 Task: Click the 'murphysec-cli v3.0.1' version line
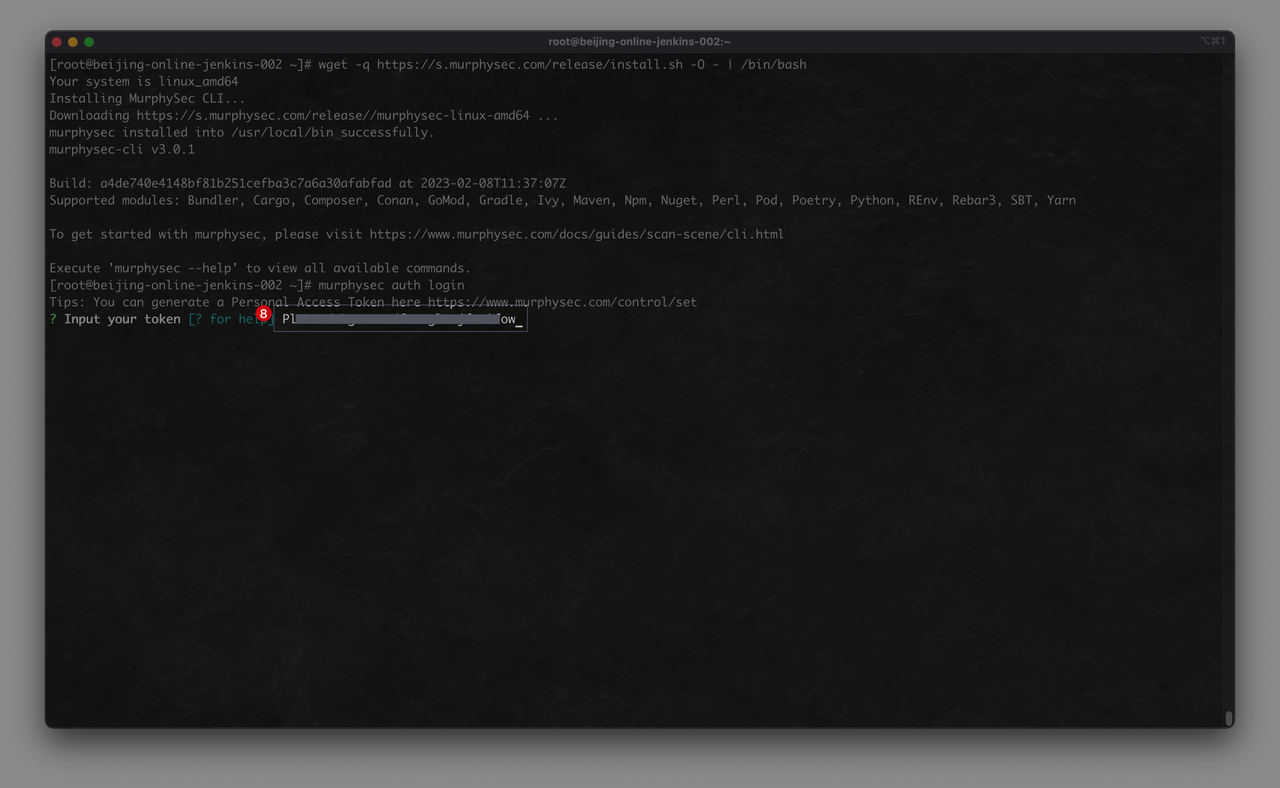[122, 150]
